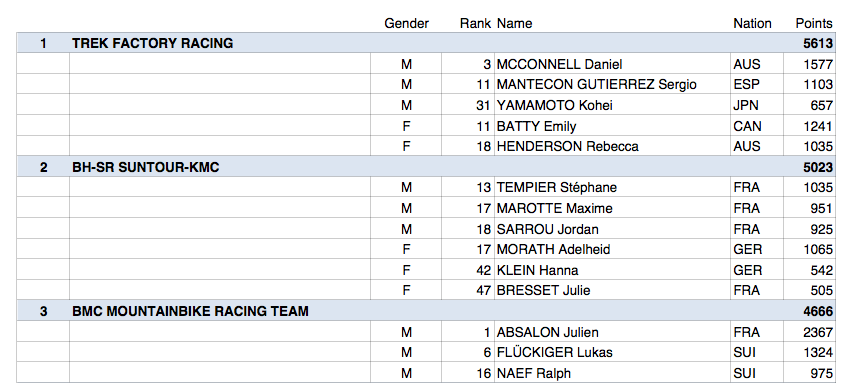The image size is (849, 383).
Task: Click the BH-SR SUNTOUR-KMC team name
Action: pyautogui.click(x=146, y=167)
